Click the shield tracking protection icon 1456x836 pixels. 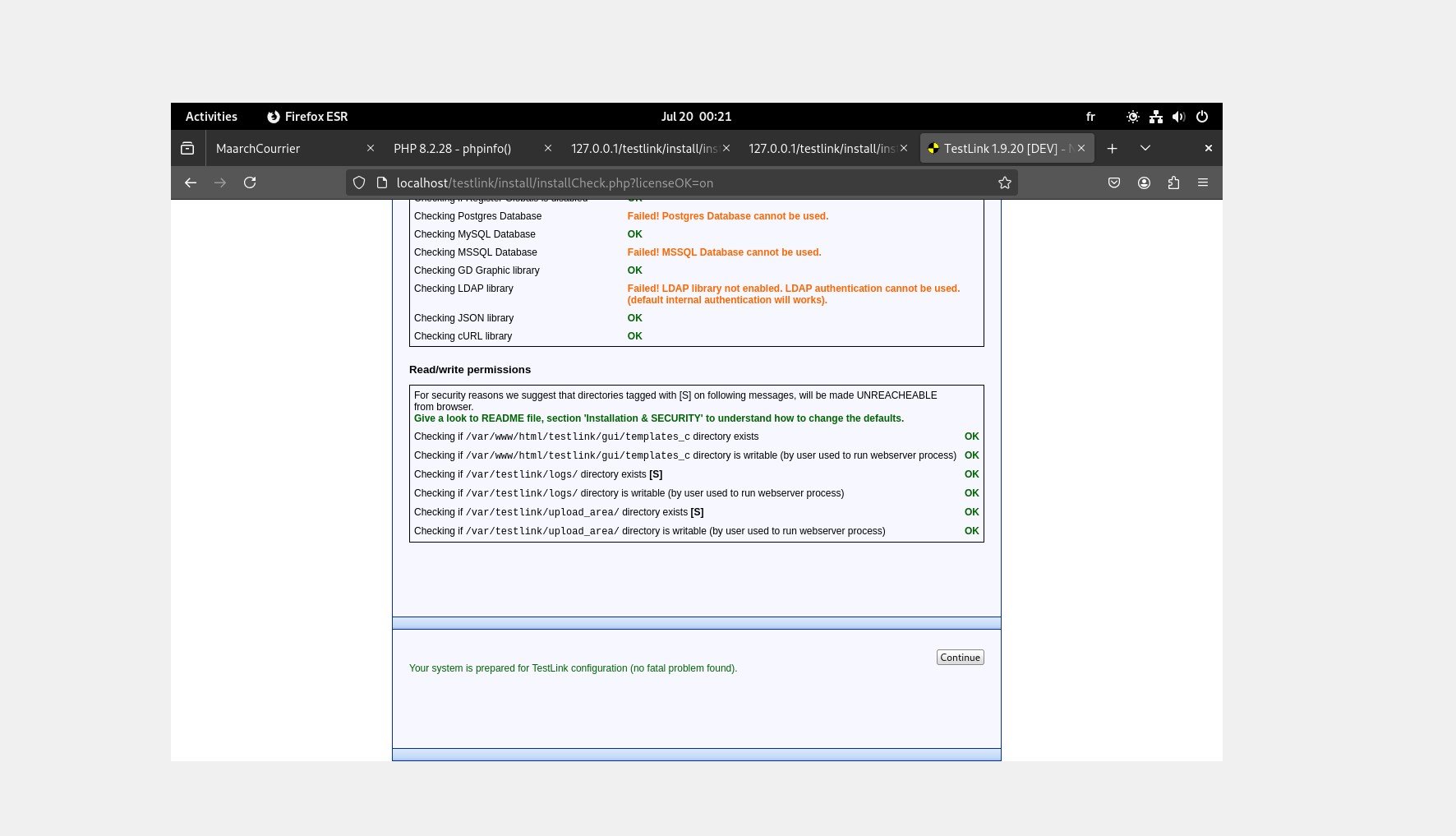359,182
